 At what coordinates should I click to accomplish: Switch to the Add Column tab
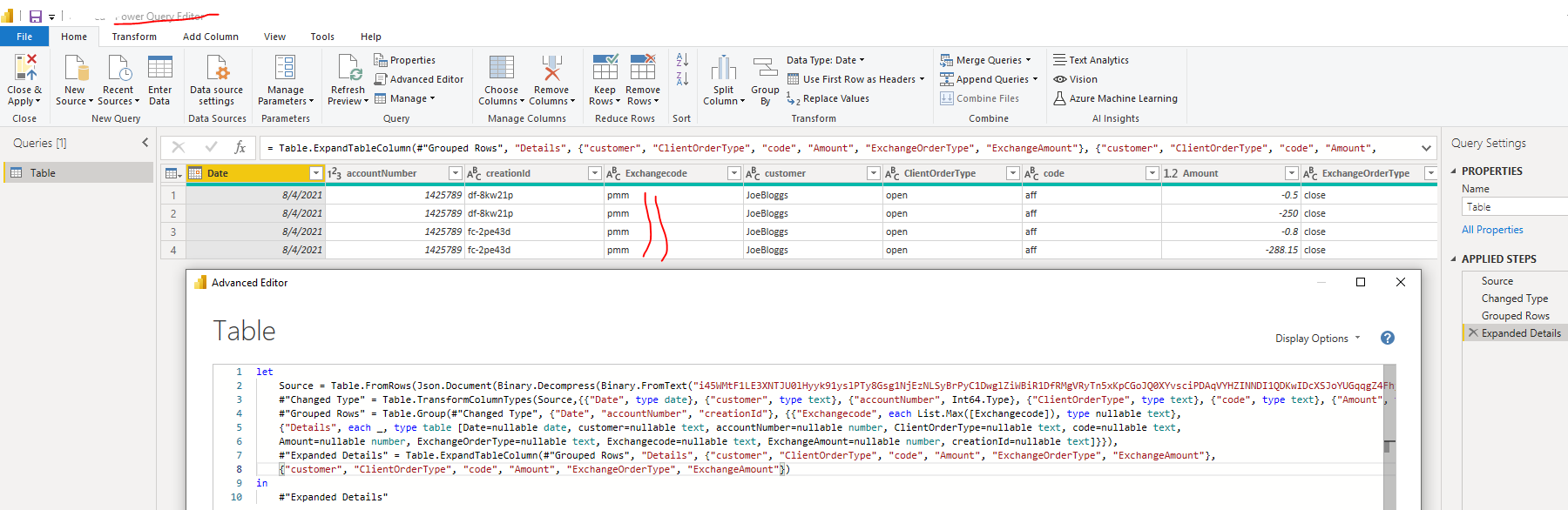pyautogui.click(x=211, y=37)
